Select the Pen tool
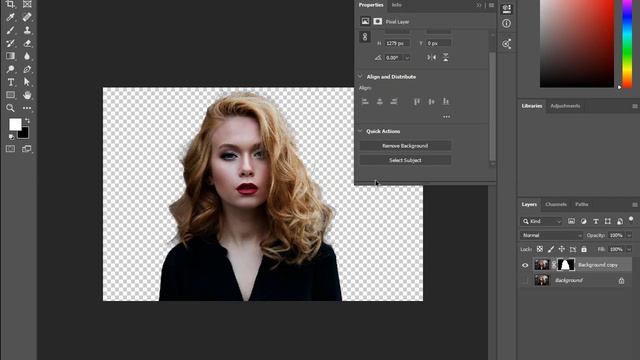 click(x=27, y=69)
